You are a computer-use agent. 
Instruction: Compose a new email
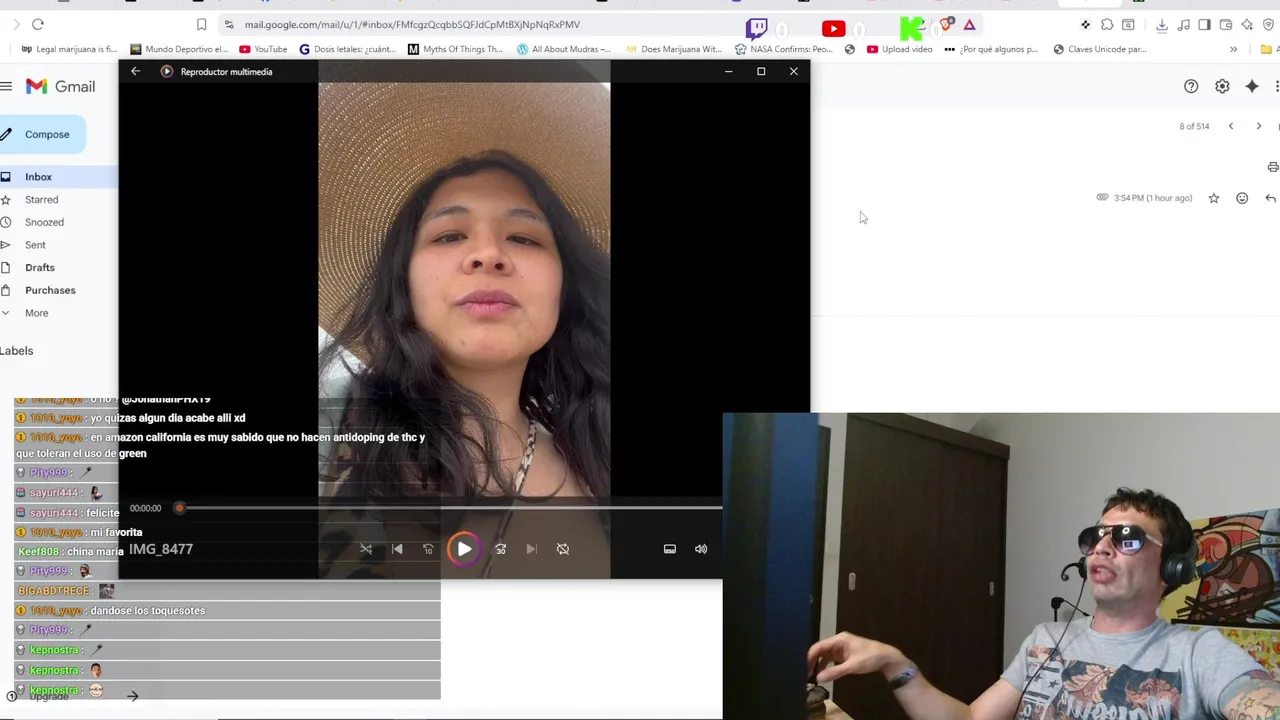coord(42,134)
